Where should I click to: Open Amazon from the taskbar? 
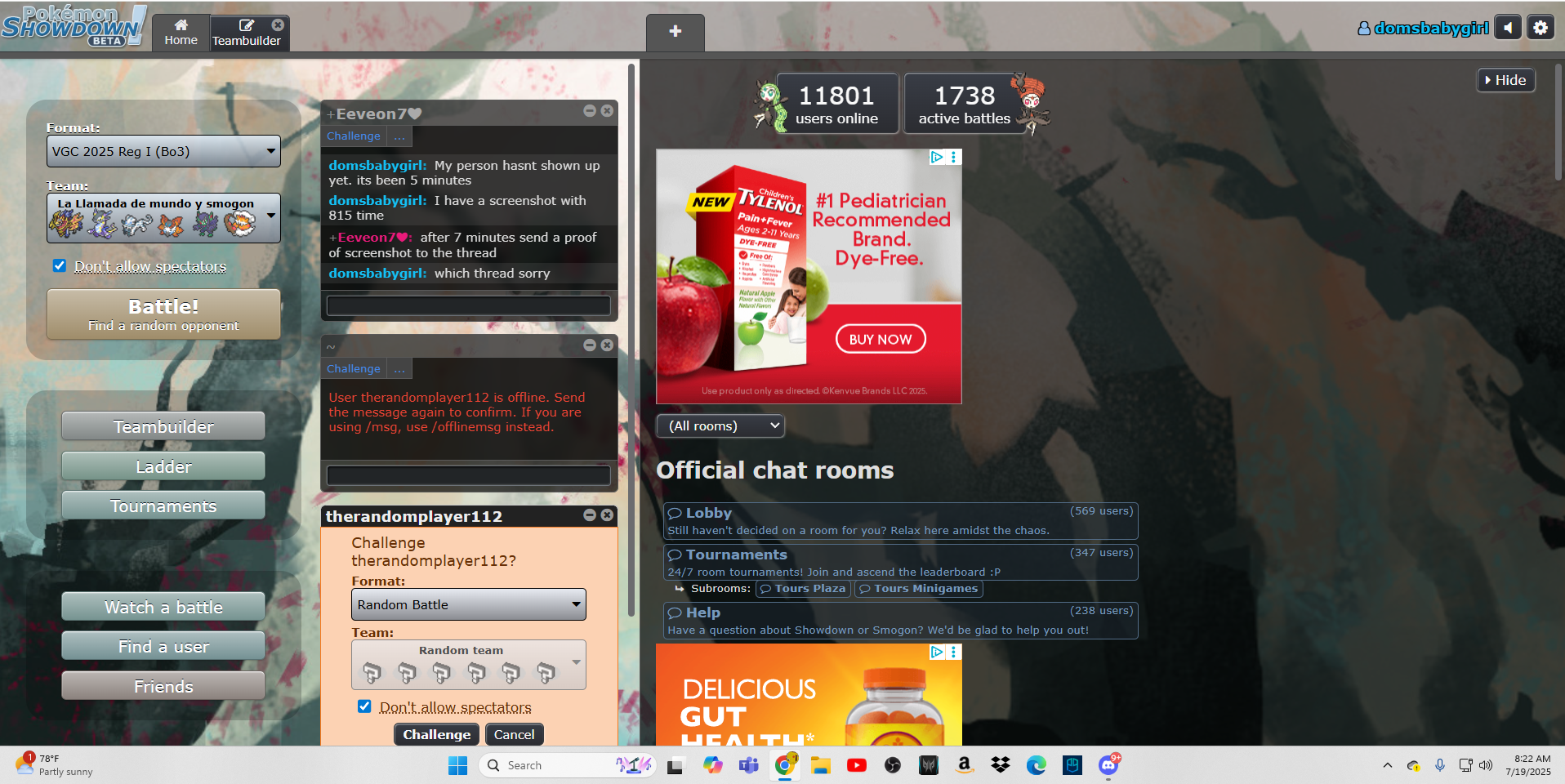[965, 765]
